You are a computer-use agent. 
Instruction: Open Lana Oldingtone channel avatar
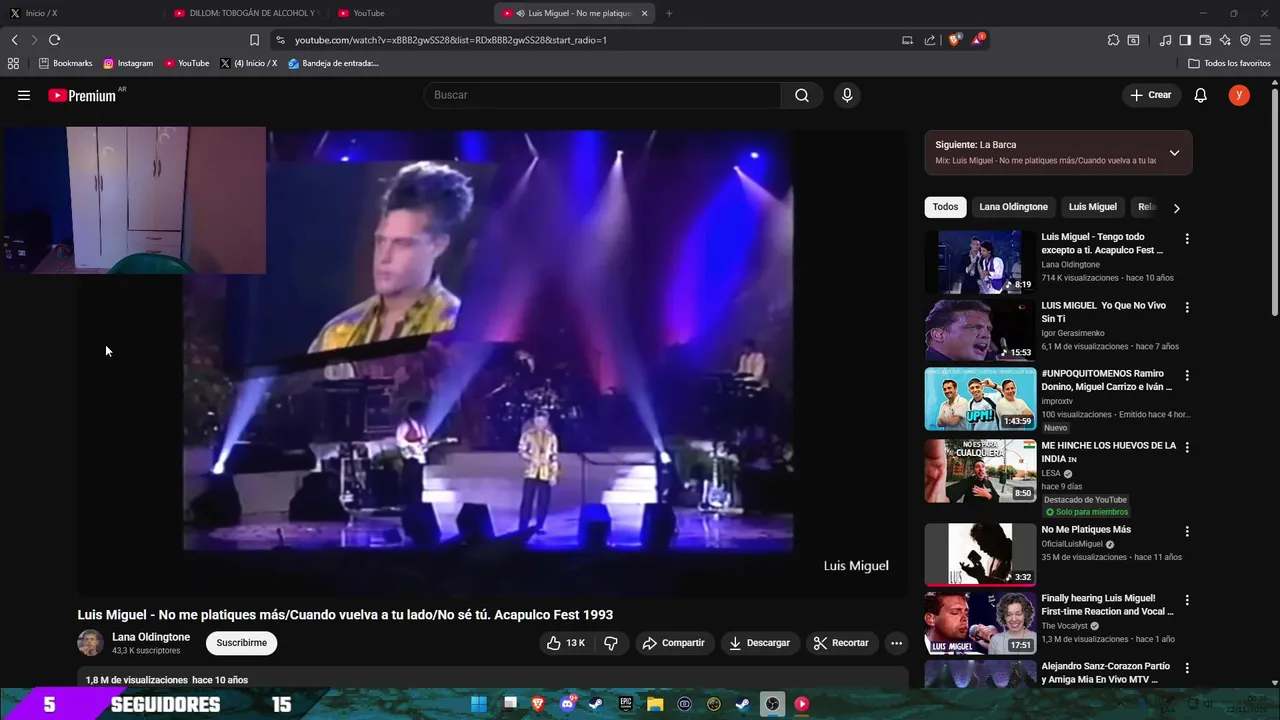click(x=90, y=643)
